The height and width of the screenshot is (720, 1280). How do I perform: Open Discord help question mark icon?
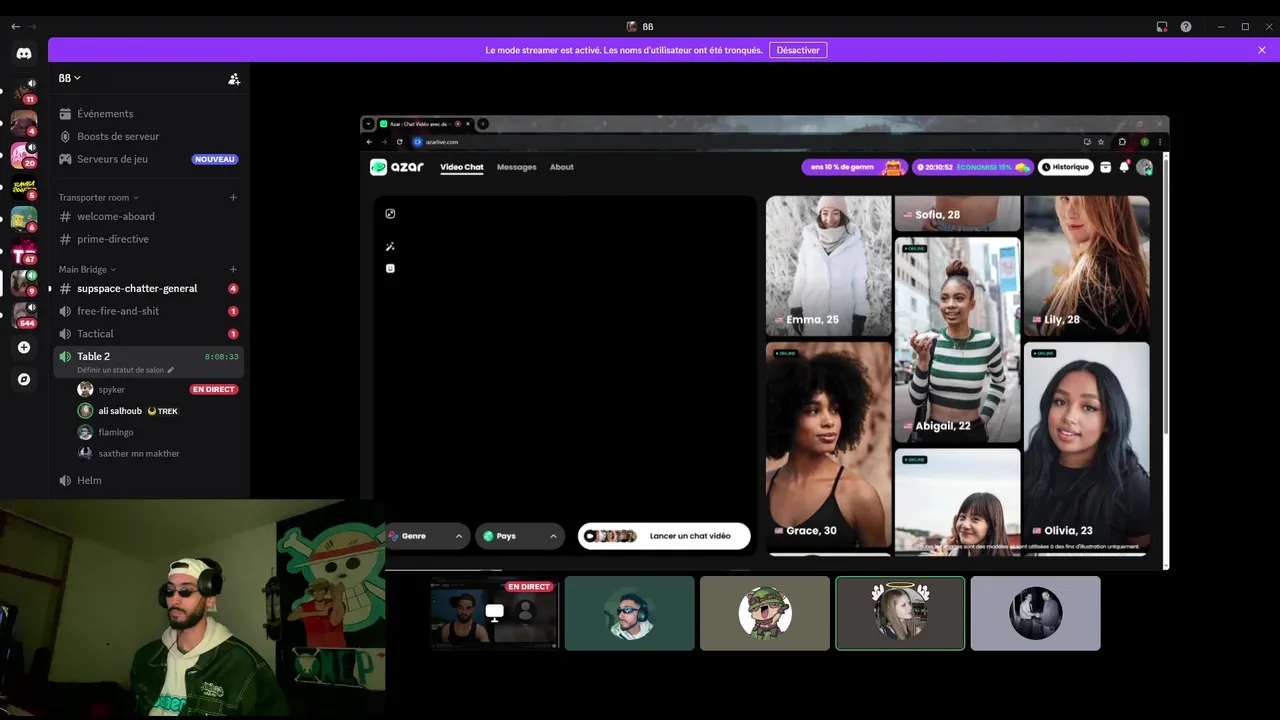1186,27
